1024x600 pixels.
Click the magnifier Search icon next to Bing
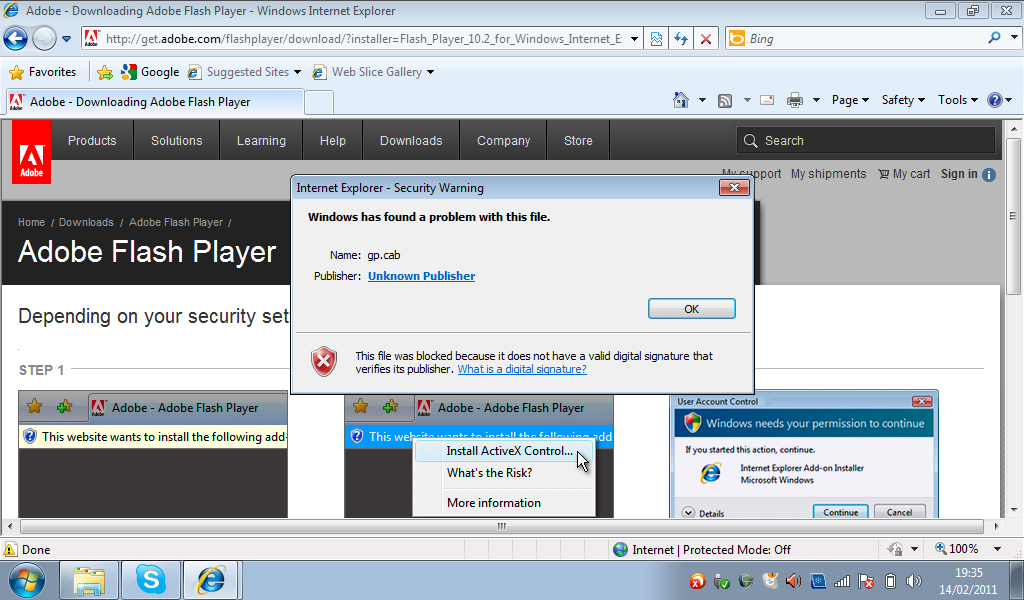point(994,38)
